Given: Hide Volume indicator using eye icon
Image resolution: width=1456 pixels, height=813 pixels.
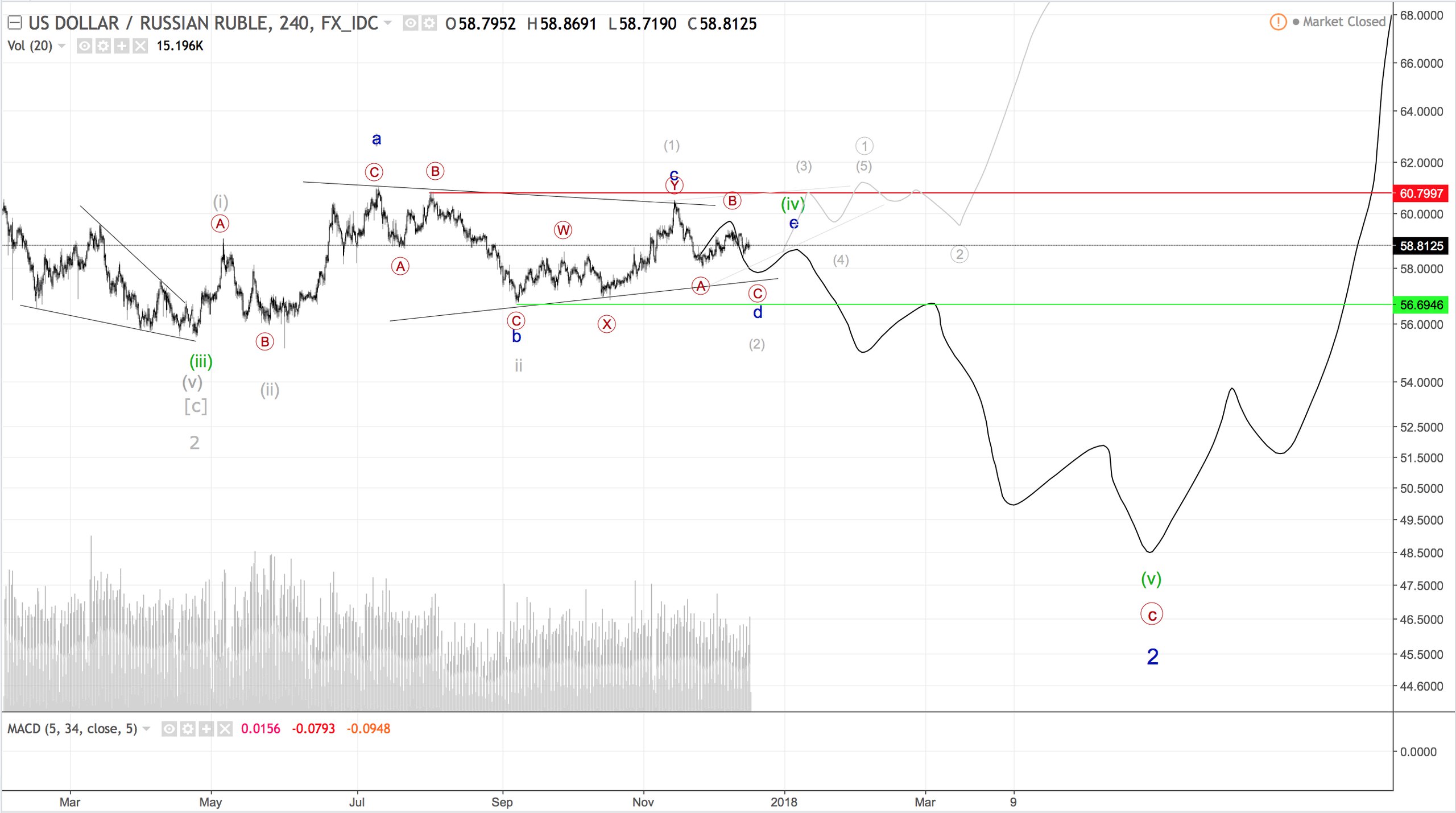Looking at the screenshot, I should click(x=84, y=46).
